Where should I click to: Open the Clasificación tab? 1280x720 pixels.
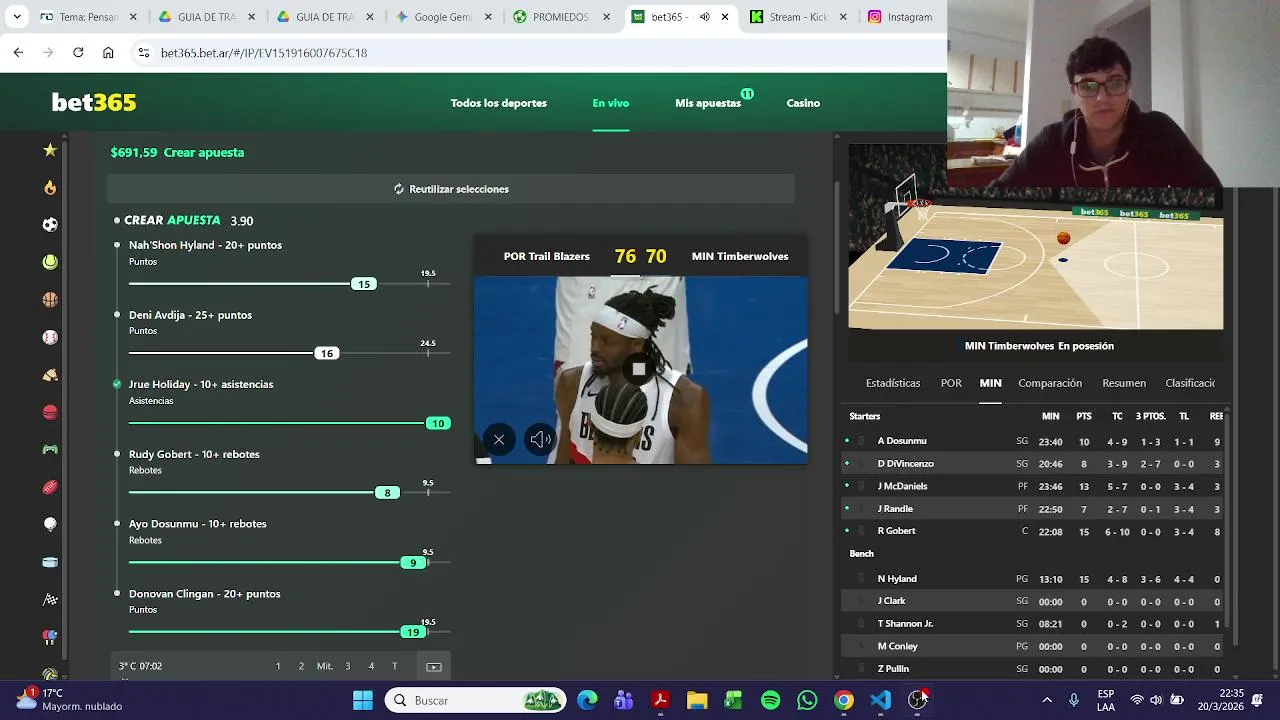[x=1190, y=383]
